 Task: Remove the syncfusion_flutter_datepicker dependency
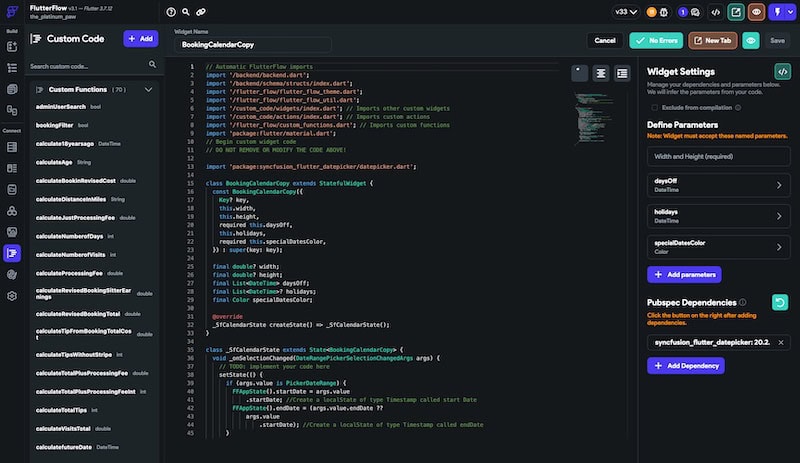(x=781, y=343)
